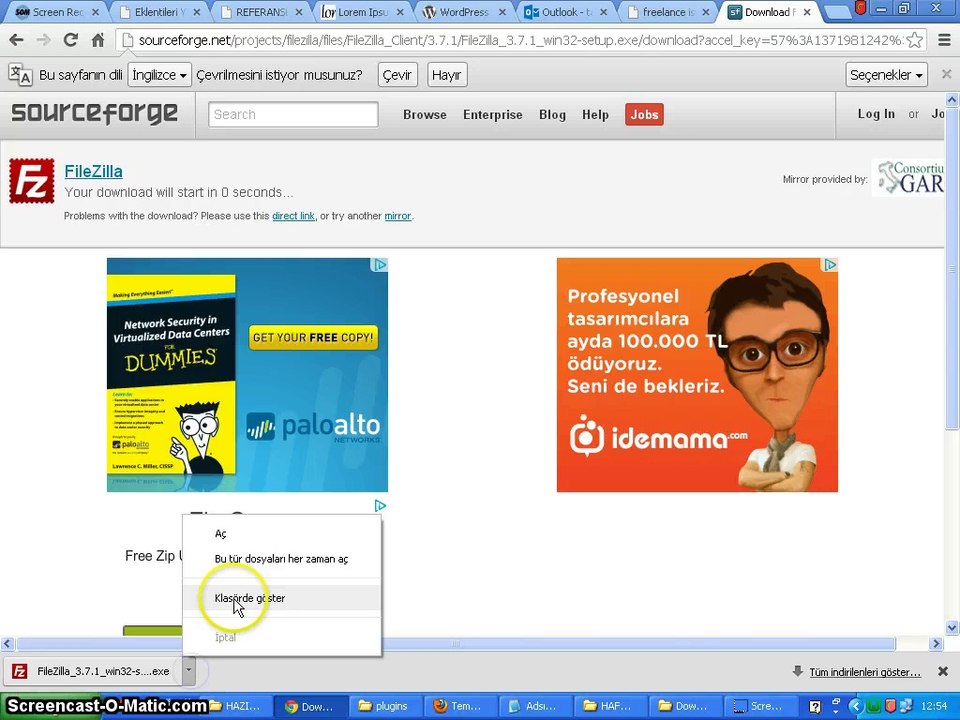Select 'Klasörde göster' menu item
The width and height of the screenshot is (960, 720).
pyautogui.click(x=282, y=598)
